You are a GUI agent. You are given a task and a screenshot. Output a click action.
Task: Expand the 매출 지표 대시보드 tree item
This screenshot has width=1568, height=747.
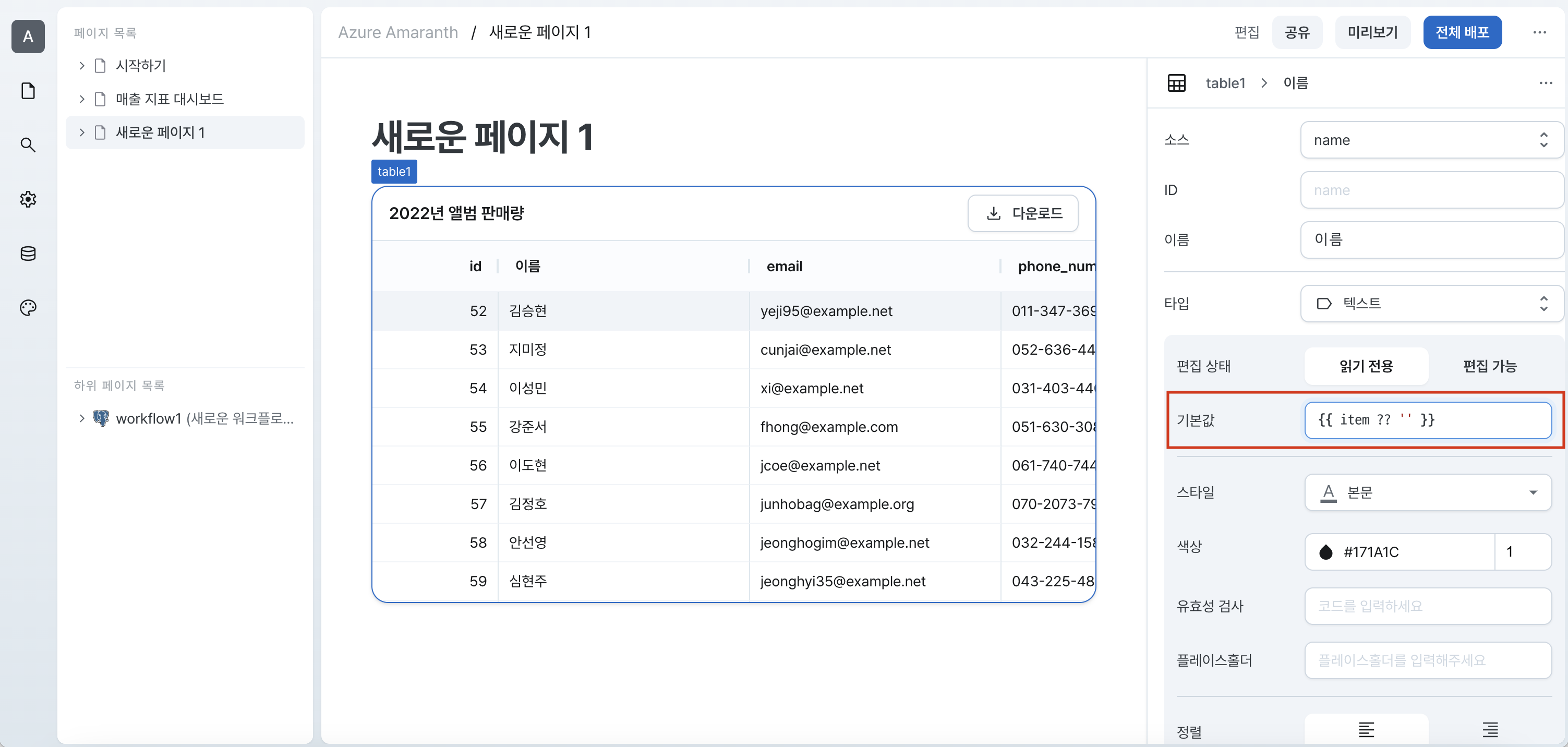pyautogui.click(x=81, y=99)
